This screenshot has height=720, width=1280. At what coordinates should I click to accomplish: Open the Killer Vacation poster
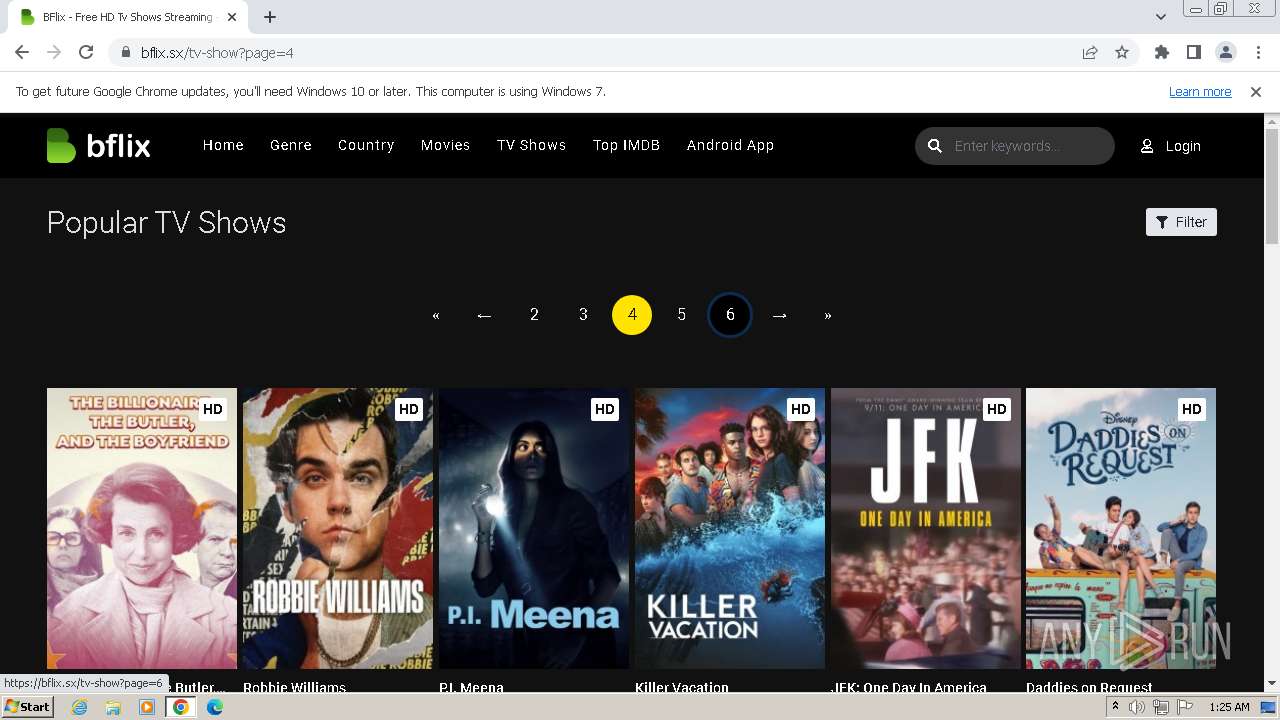pyautogui.click(x=730, y=528)
